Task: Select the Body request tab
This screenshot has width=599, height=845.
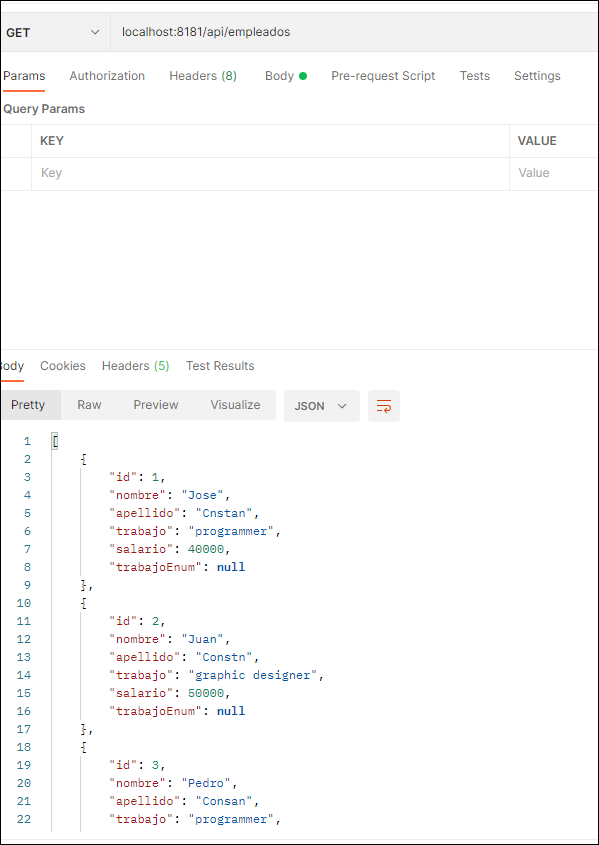Action: (280, 75)
